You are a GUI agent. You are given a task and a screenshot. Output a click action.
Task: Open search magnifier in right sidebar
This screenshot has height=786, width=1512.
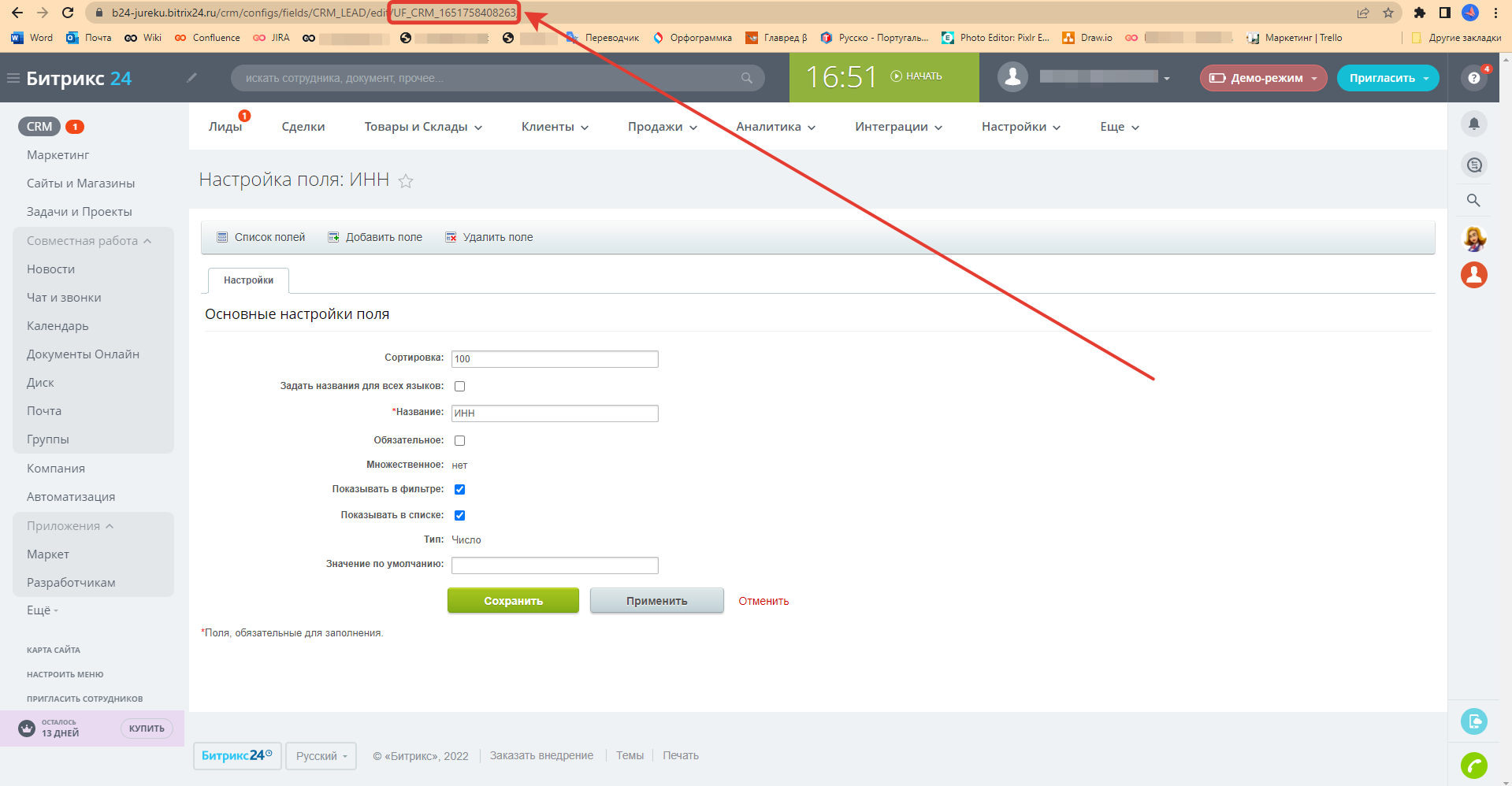(x=1473, y=200)
